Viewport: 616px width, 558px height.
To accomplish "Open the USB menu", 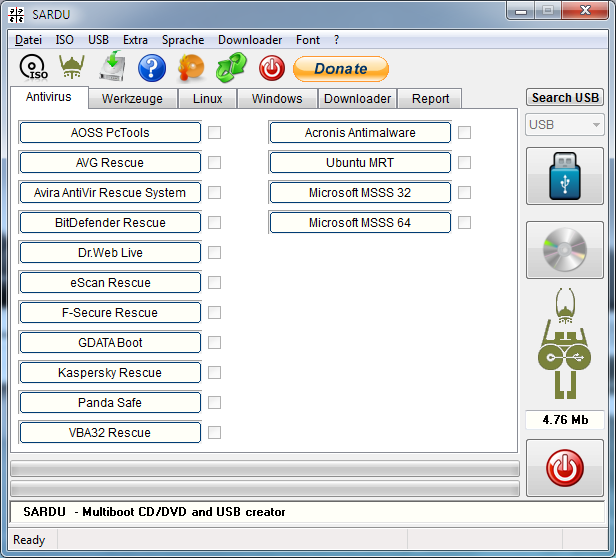I will [x=98, y=40].
